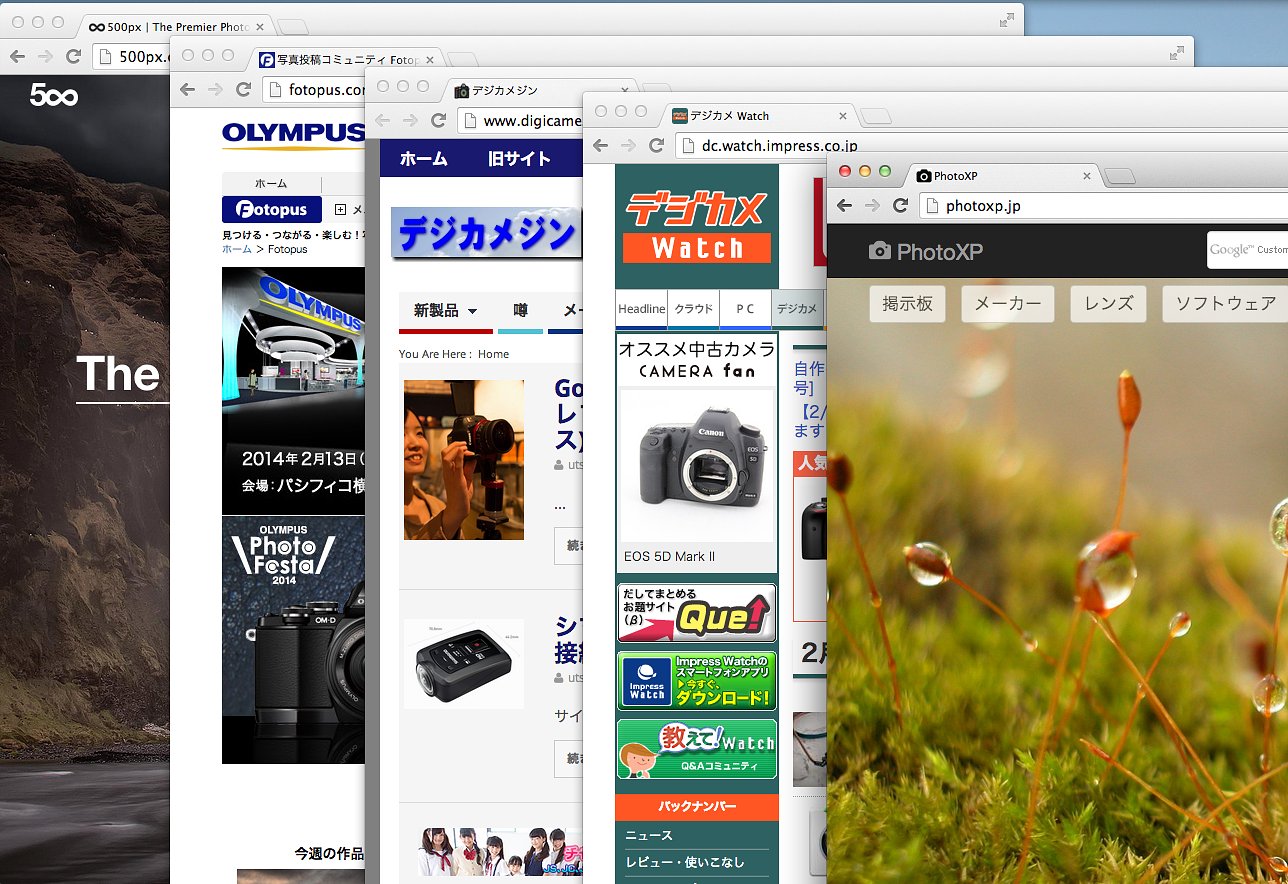Focus the photoxp.jp address bar
This screenshot has height=884, width=1288.
(1103, 206)
